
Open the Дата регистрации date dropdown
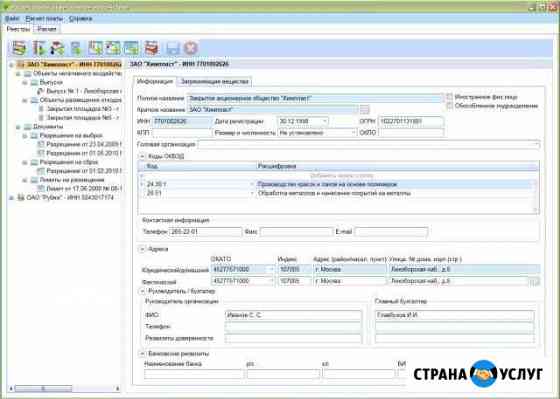click(324, 121)
